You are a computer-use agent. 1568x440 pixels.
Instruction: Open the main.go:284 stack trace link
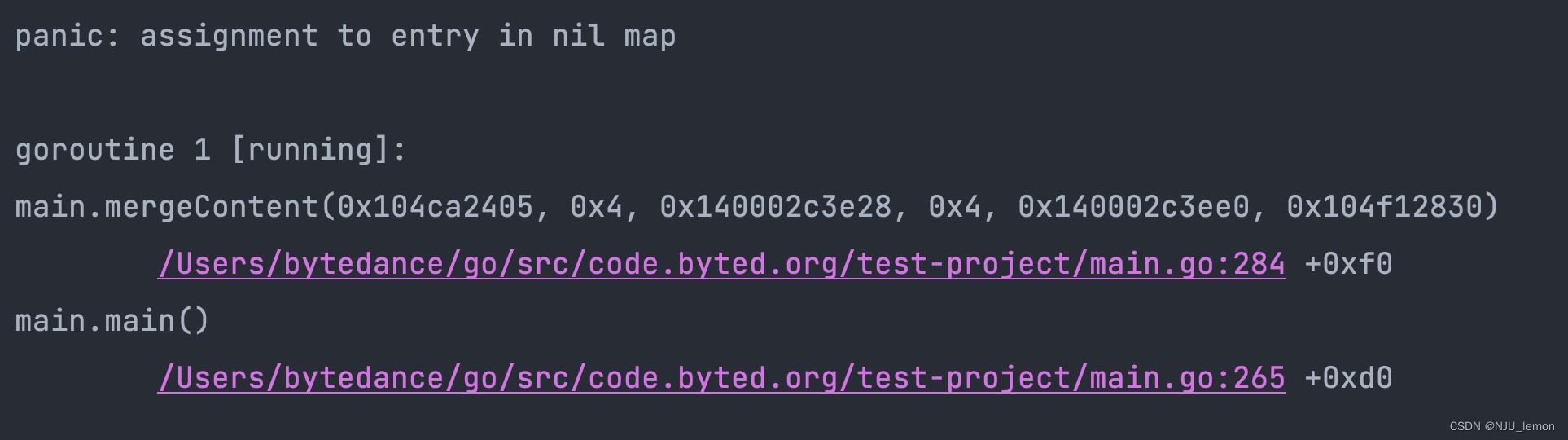coord(721,264)
